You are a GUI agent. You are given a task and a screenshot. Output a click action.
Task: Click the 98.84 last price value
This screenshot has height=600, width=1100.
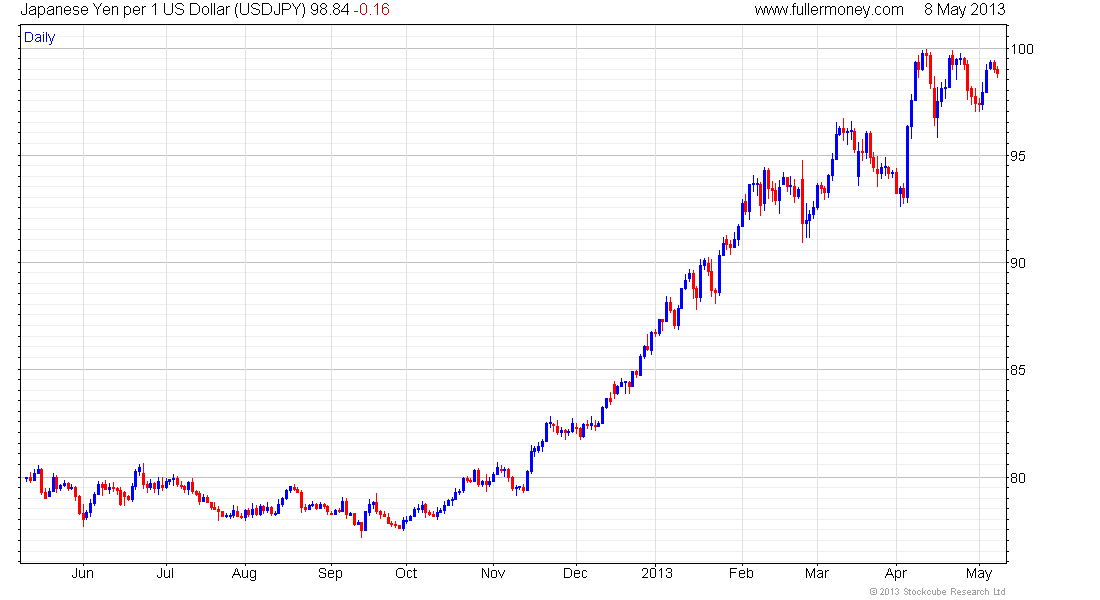click(x=330, y=10)
